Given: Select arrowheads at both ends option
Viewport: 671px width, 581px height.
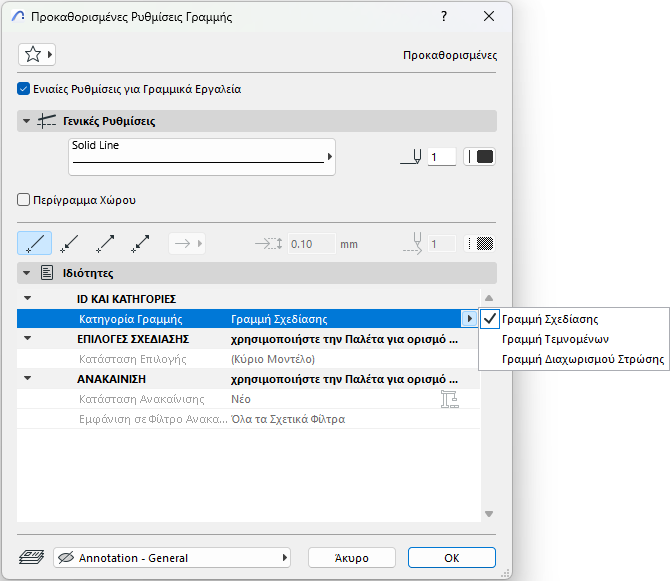Looking at the screenshot, I should coord(140,243).
